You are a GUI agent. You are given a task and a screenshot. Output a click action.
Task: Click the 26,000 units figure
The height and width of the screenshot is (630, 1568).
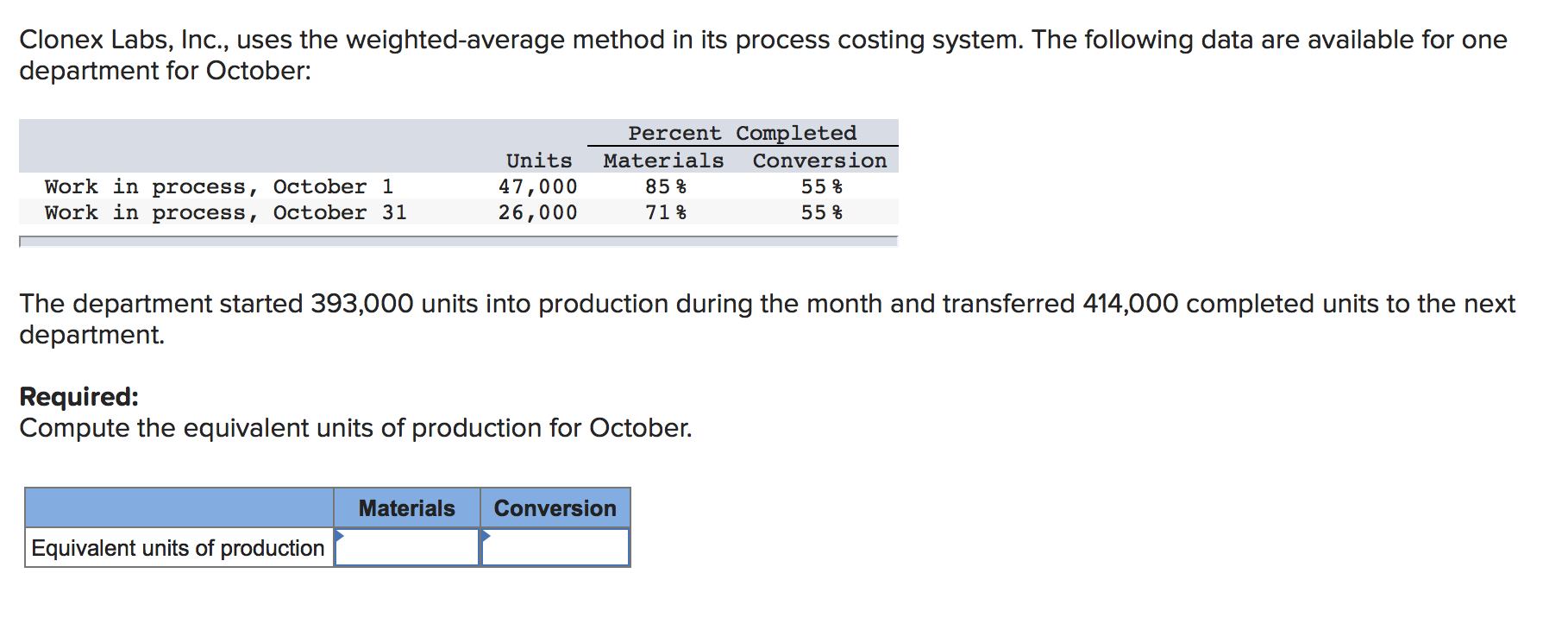click(538, 212)
